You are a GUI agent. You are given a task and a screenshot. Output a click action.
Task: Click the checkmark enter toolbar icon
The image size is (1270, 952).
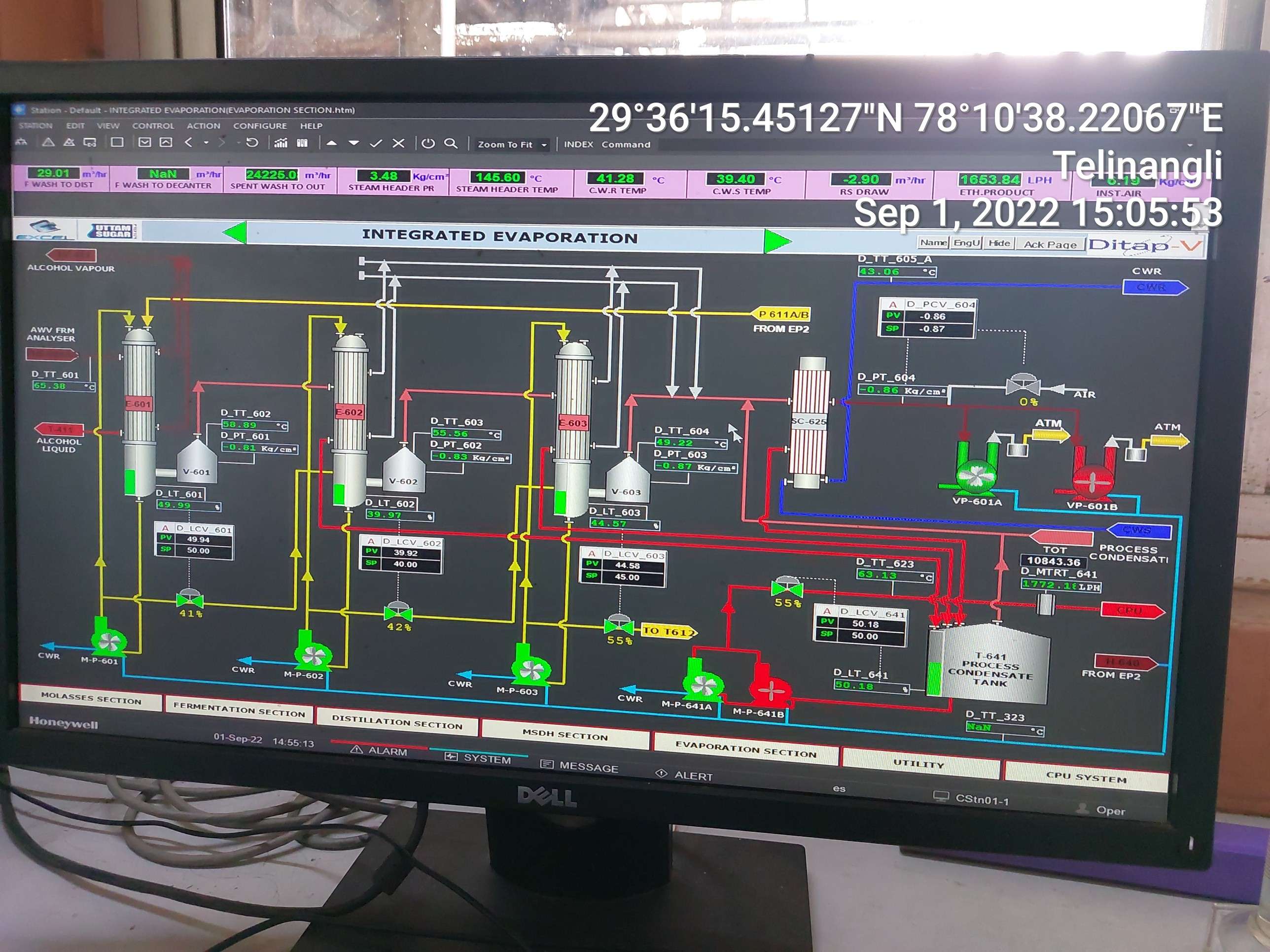point(376,143)
